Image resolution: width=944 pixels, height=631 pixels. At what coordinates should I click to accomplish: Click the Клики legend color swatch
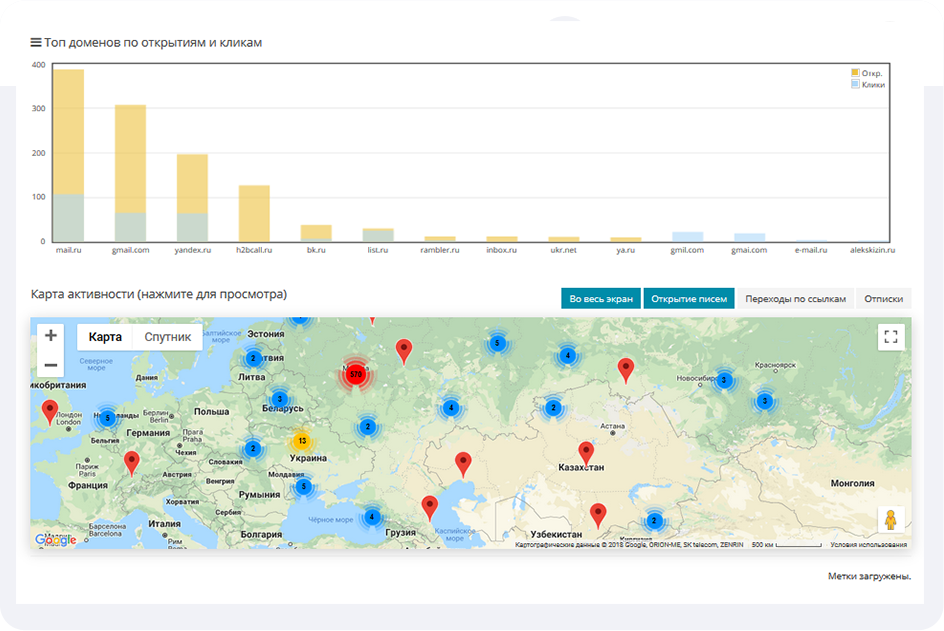pos(855,85)
